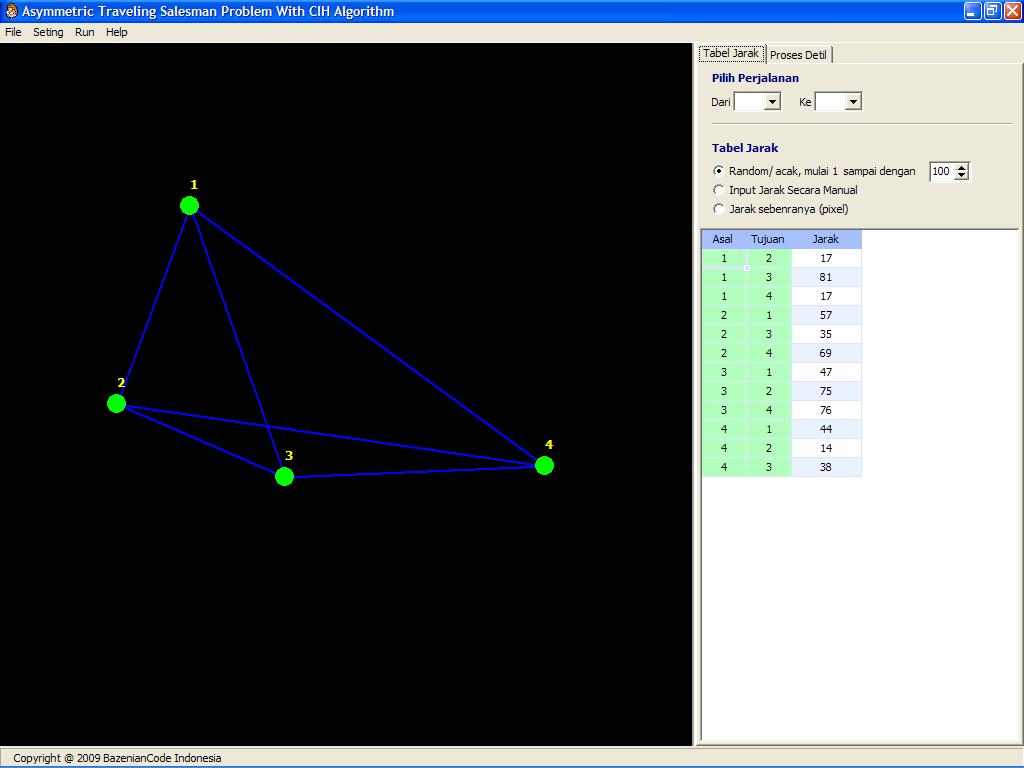This screenshot has height=768, width=1024.
Task: Click the Jarak column header
Action: (x=825, y=239)
